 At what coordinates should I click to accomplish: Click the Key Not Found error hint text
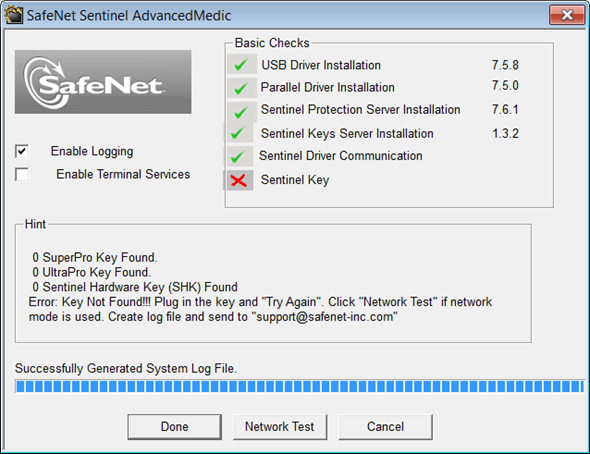coord(260,309)
